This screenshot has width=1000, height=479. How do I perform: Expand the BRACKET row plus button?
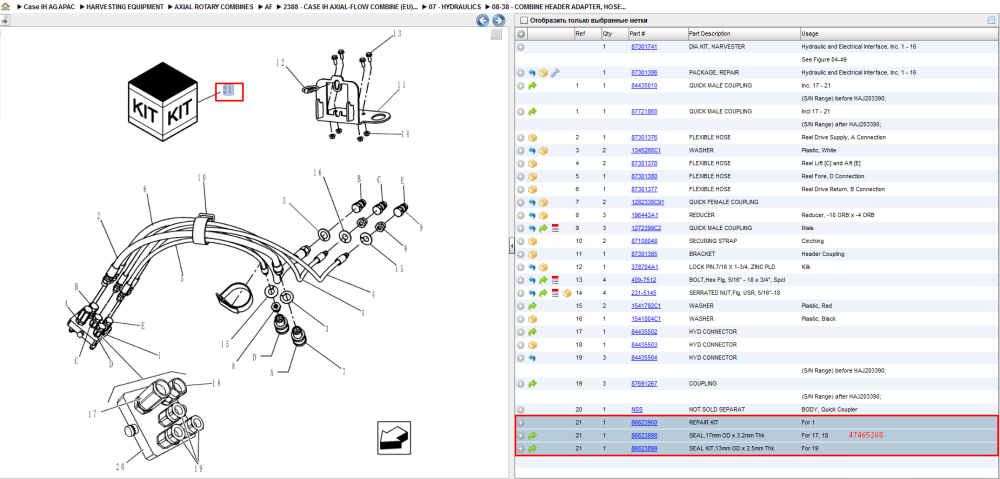(x=520, y=254)
